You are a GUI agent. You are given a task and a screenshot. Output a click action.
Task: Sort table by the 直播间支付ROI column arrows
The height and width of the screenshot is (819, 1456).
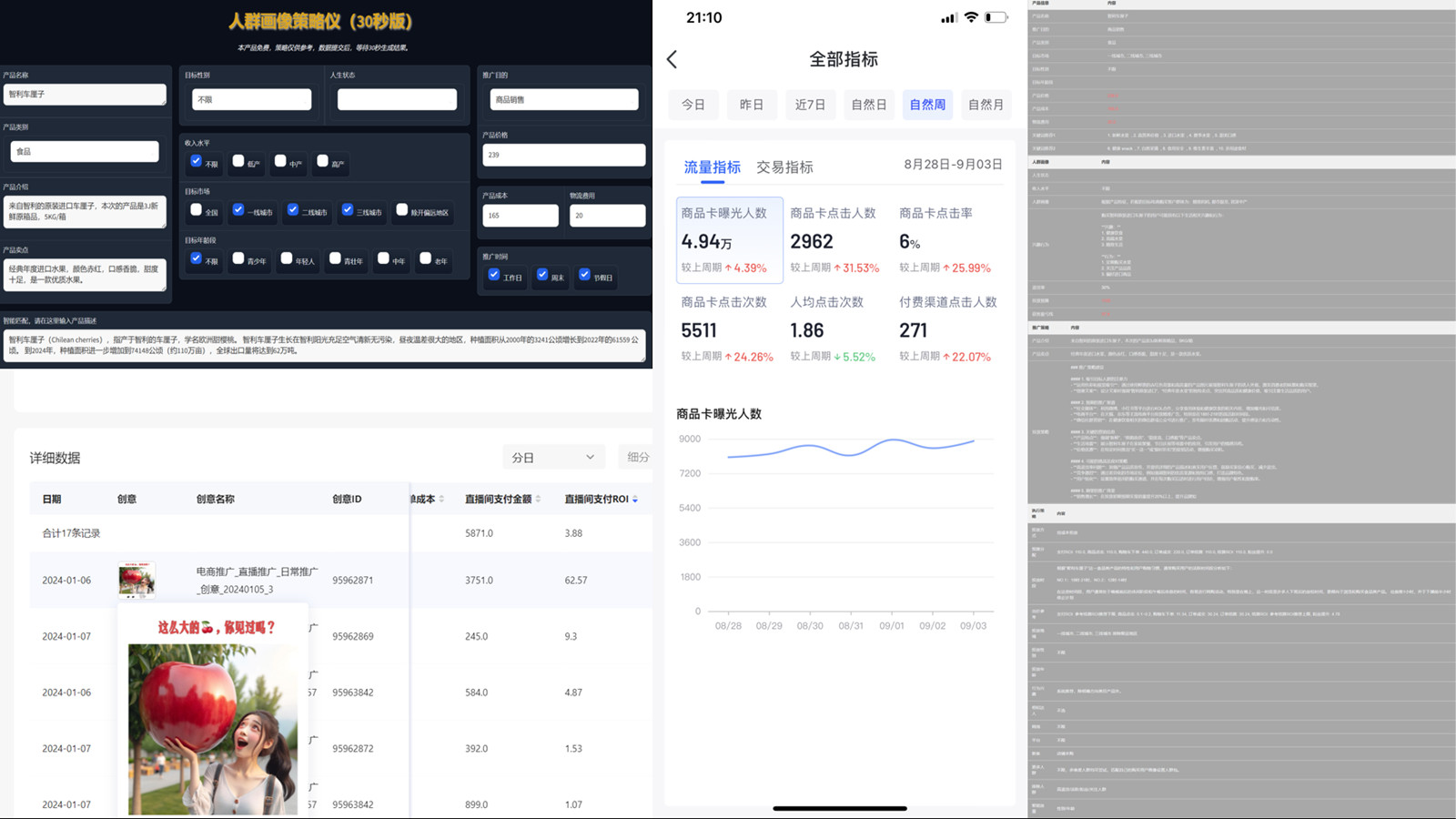[634, 499]
